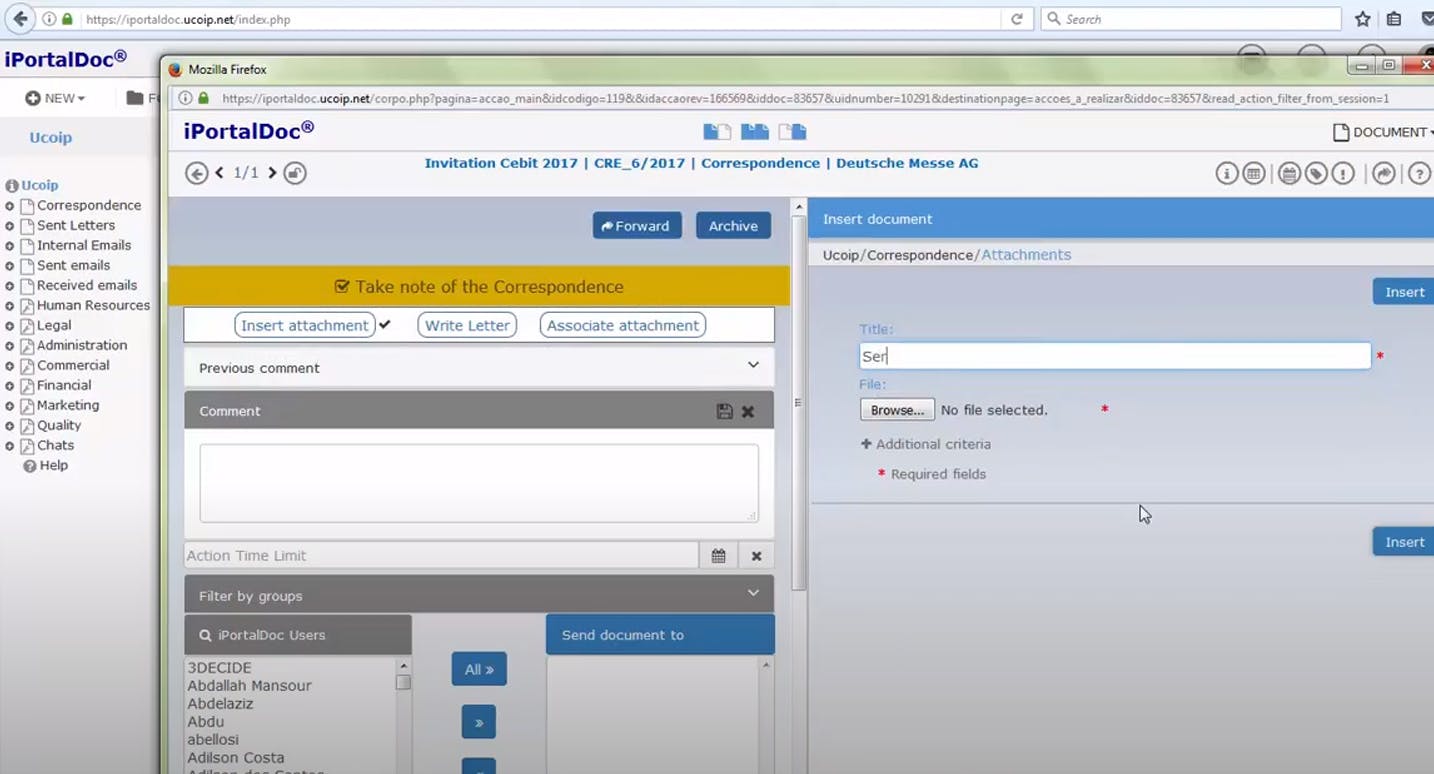Click the Help icon in left sidebar
Screen dimensions: 1434x774
(x=30, y=466)
